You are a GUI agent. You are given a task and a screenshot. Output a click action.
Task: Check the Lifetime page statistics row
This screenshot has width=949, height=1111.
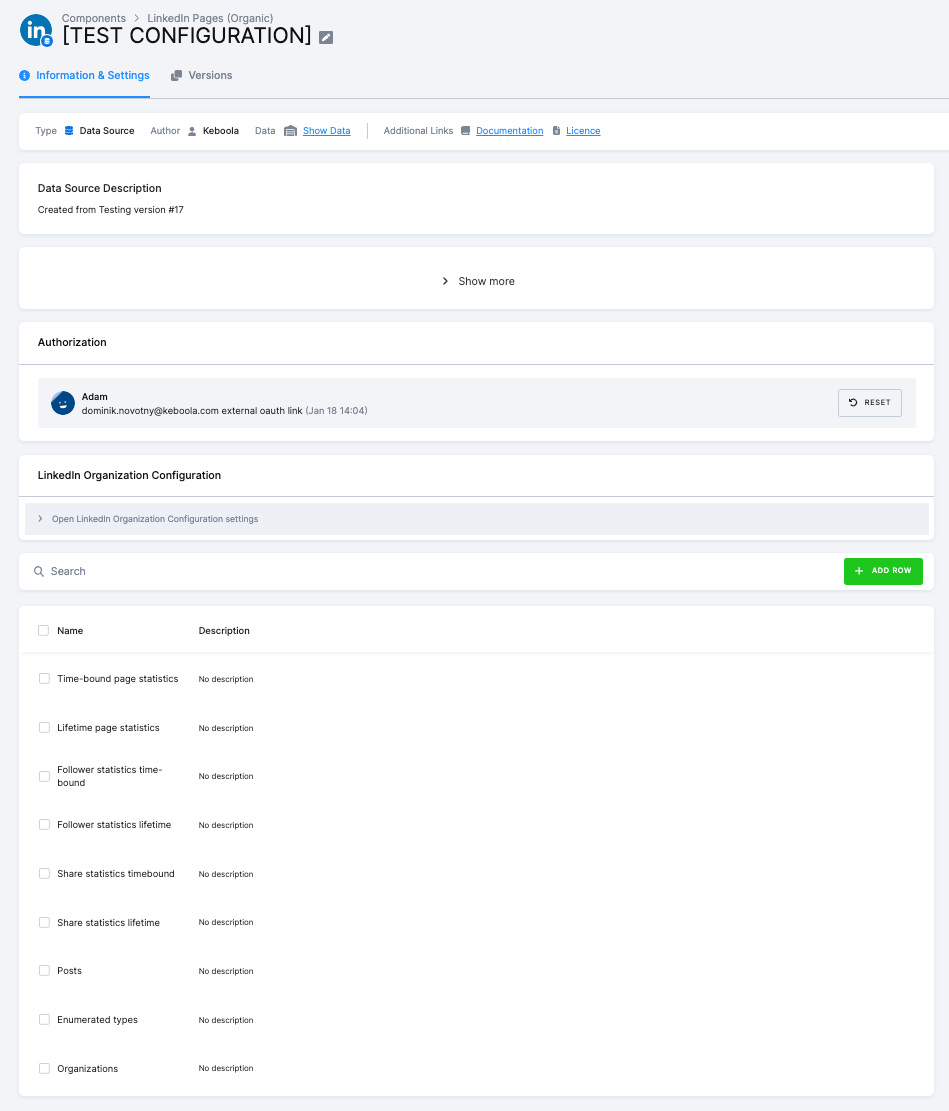click(44, 728)
